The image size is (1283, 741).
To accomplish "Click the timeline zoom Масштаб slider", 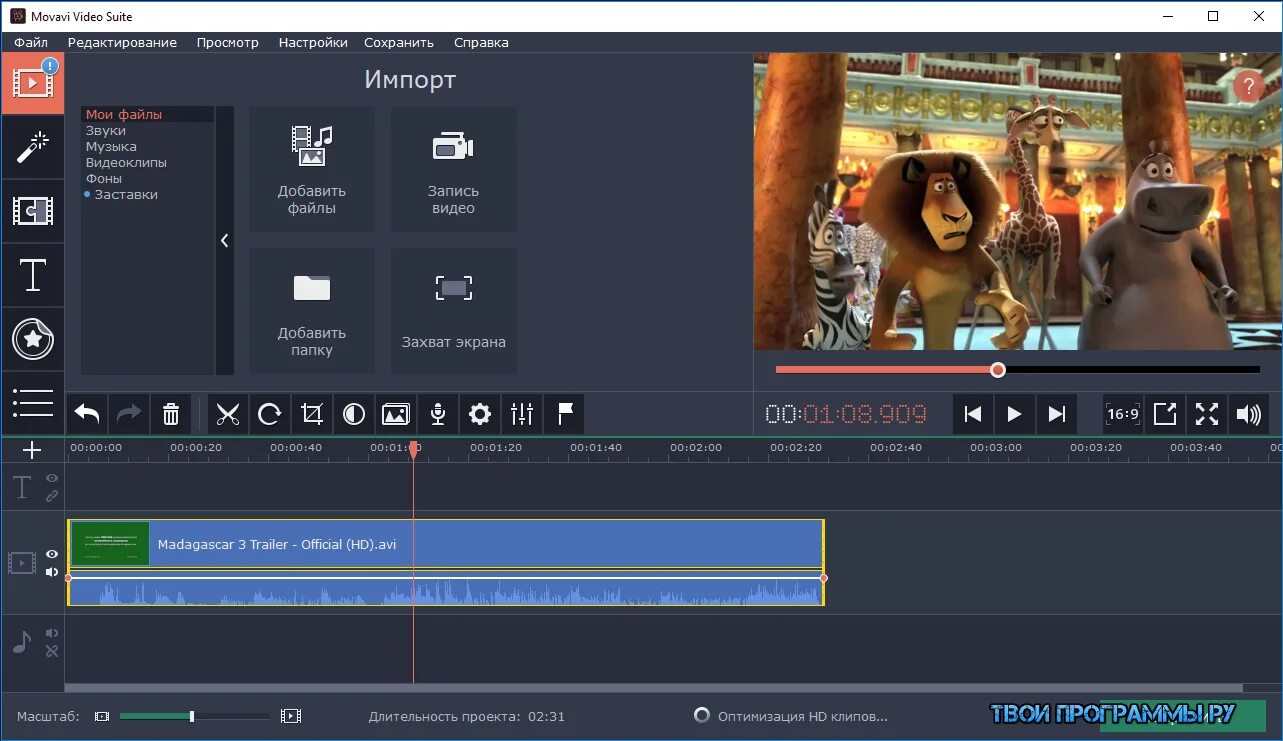I will click(195, 716).
